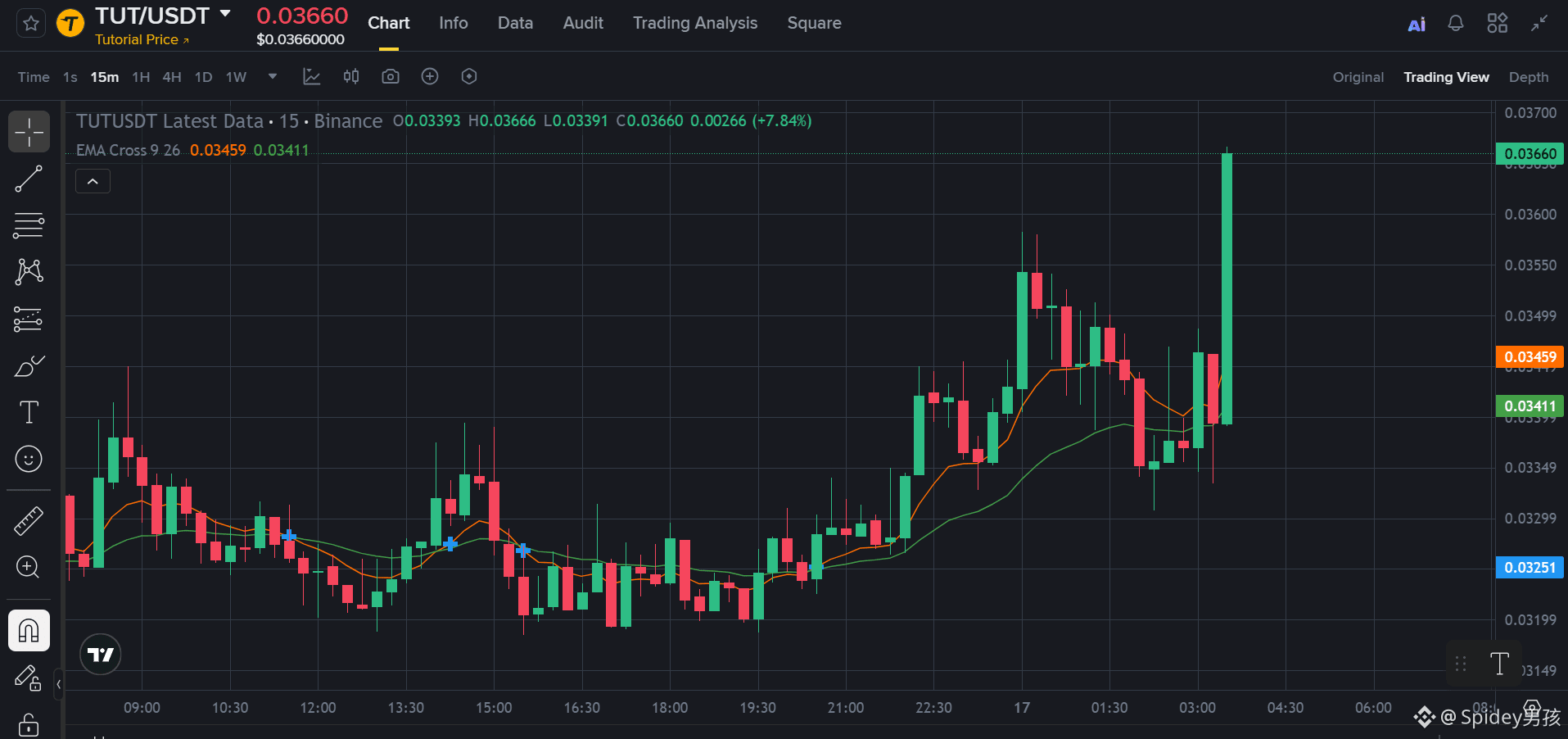Open the Tutorial Price link
Image resolution: width=1568 pixels, height=739 pixels.
click(x=142, y=39)
